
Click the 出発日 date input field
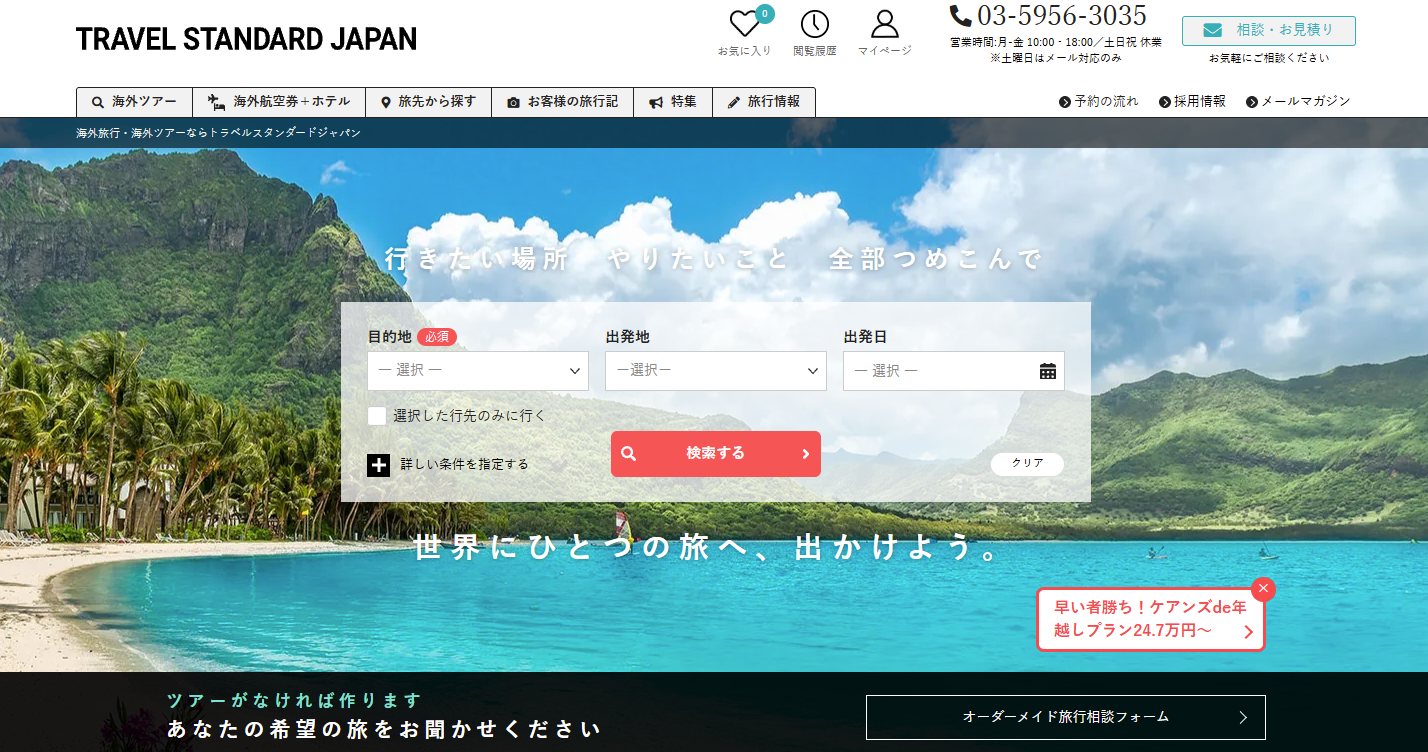[938, 371]
